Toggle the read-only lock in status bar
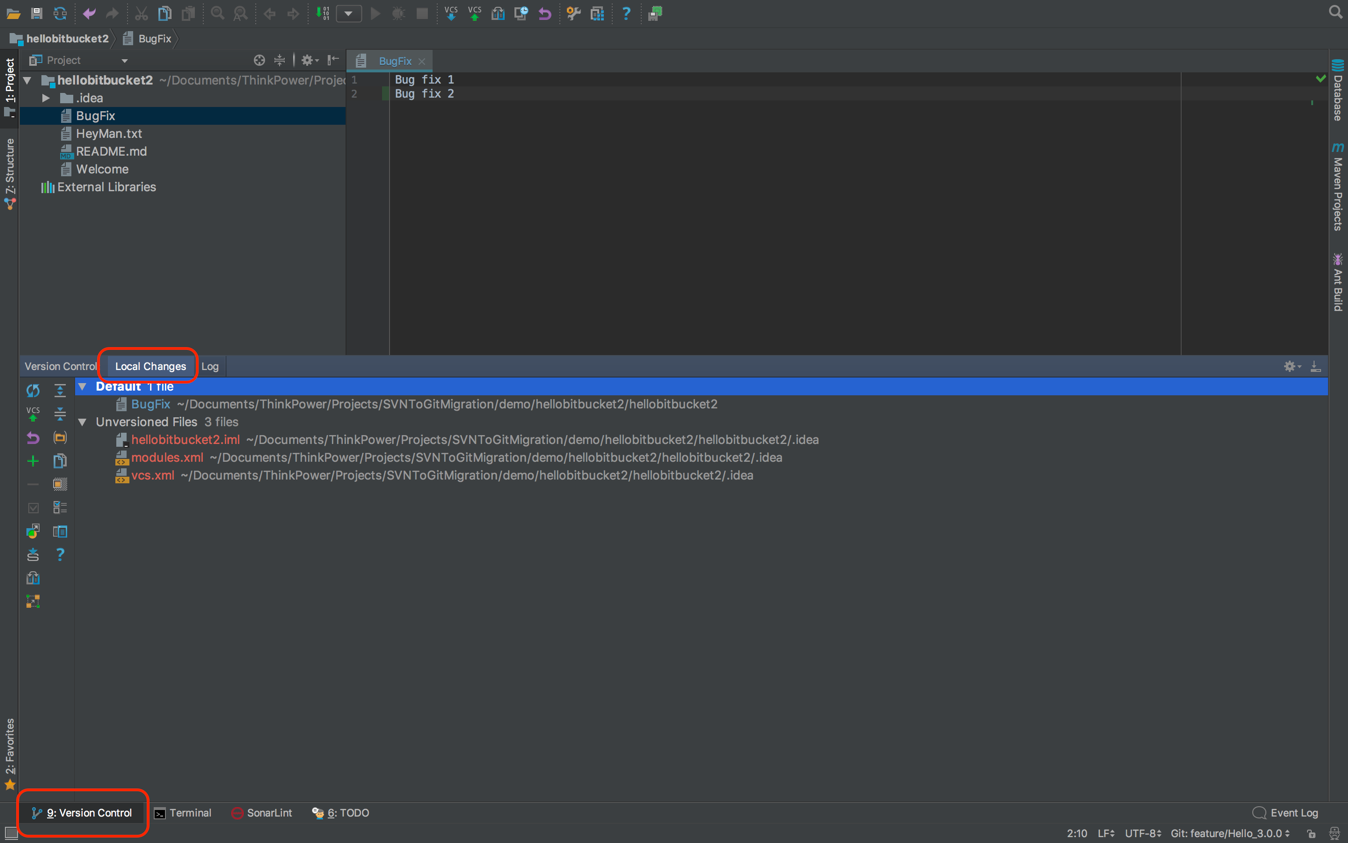Image resolution: width=1348 pixels, height=843 pixels. coord(1311,834)
